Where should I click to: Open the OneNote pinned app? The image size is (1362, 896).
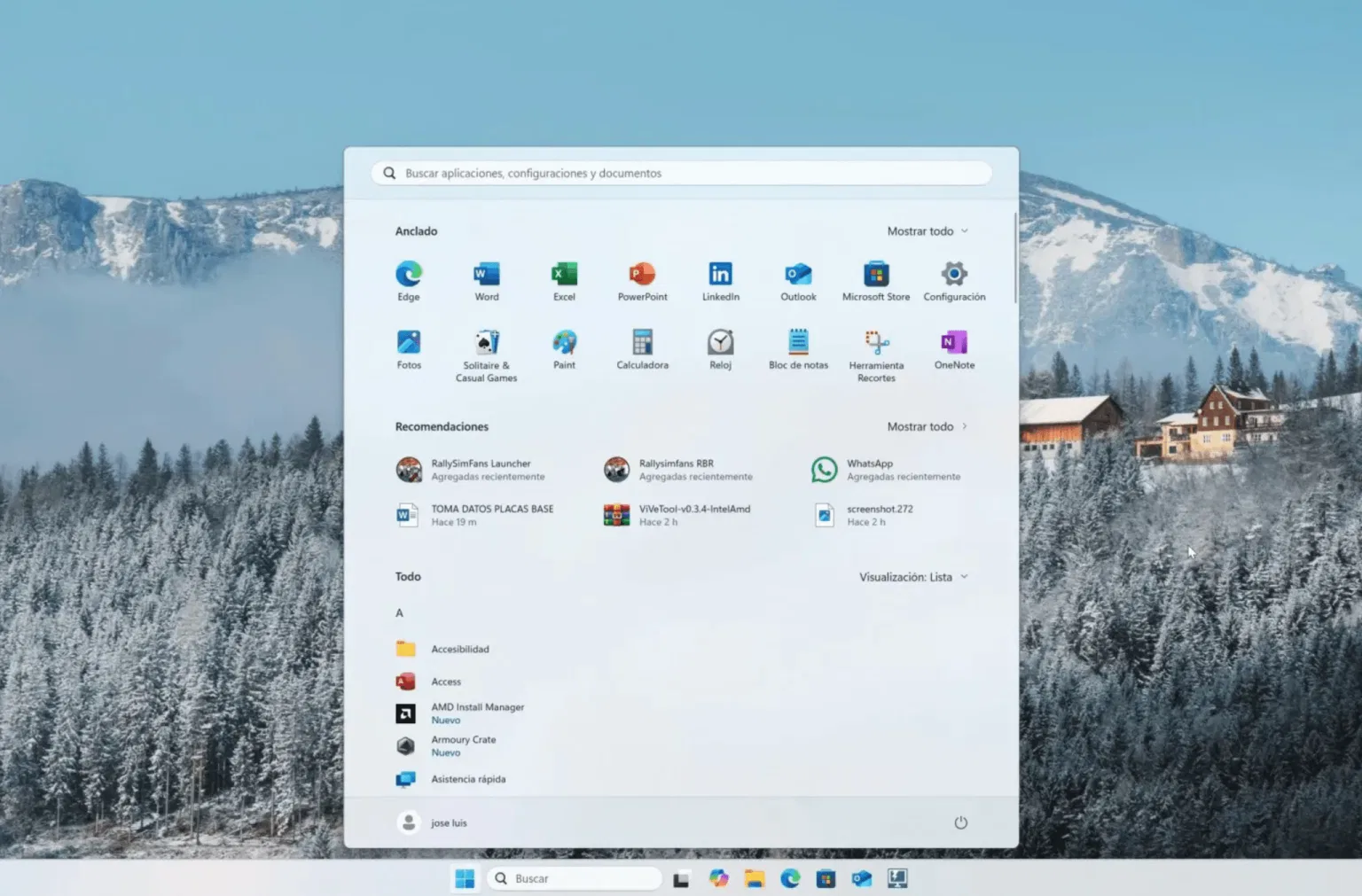(x=954, y=349)
